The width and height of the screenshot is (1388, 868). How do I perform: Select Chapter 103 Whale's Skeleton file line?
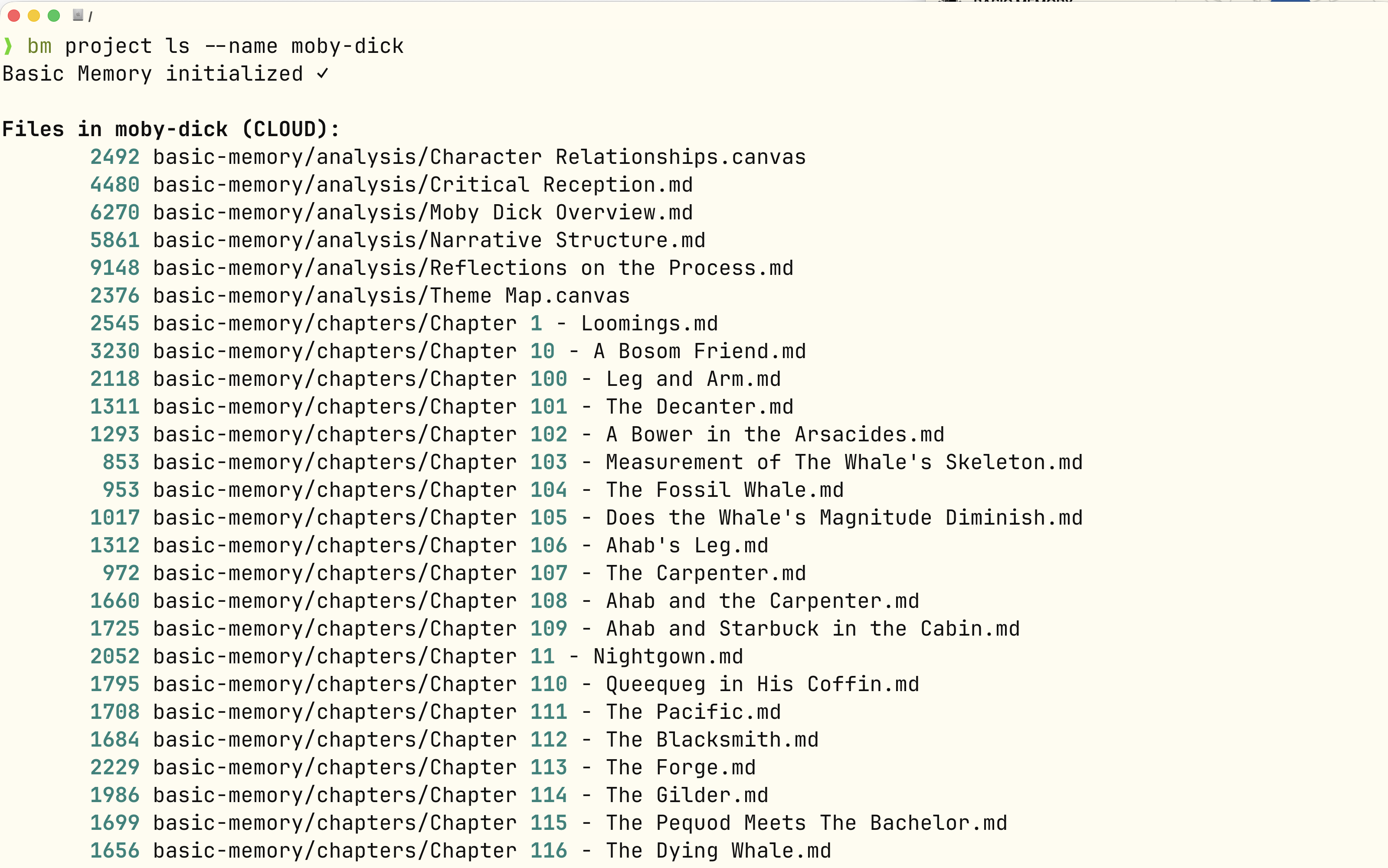[x=617, y=462]
